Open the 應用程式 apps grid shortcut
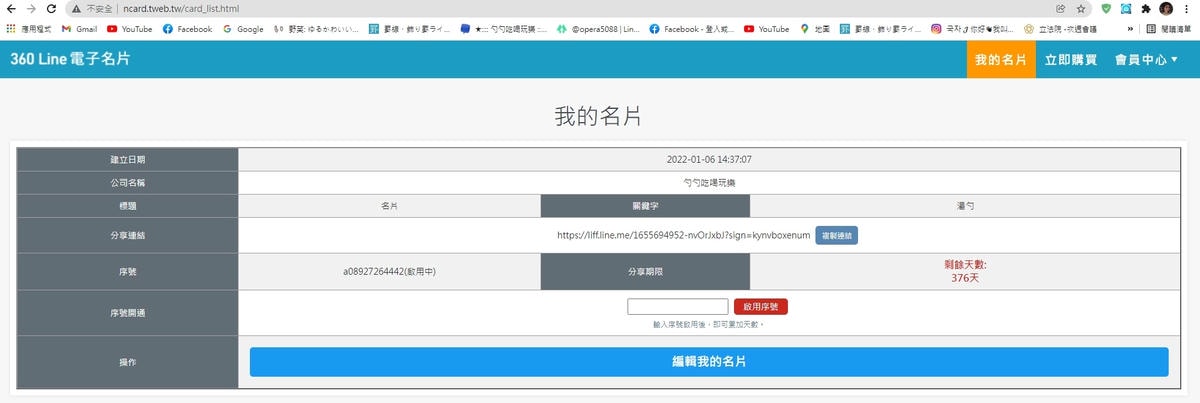This screenshot has width=1200, height=403. click(x=30, y=29)
